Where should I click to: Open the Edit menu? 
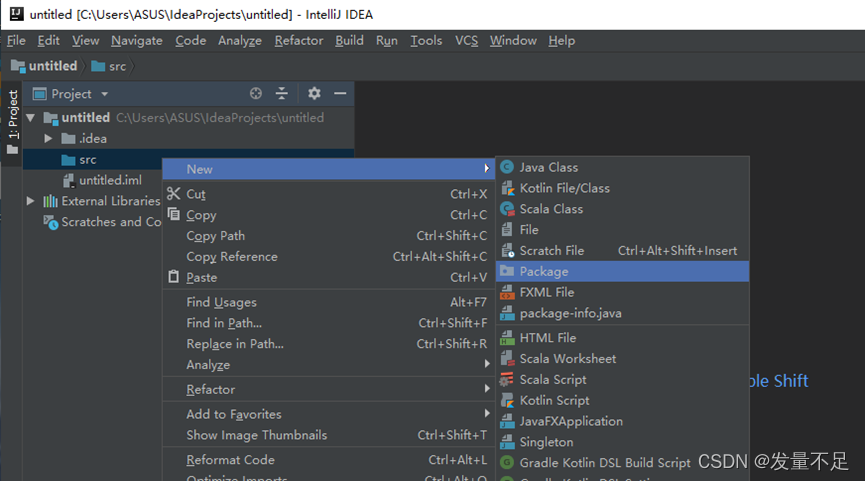[49, 41]
